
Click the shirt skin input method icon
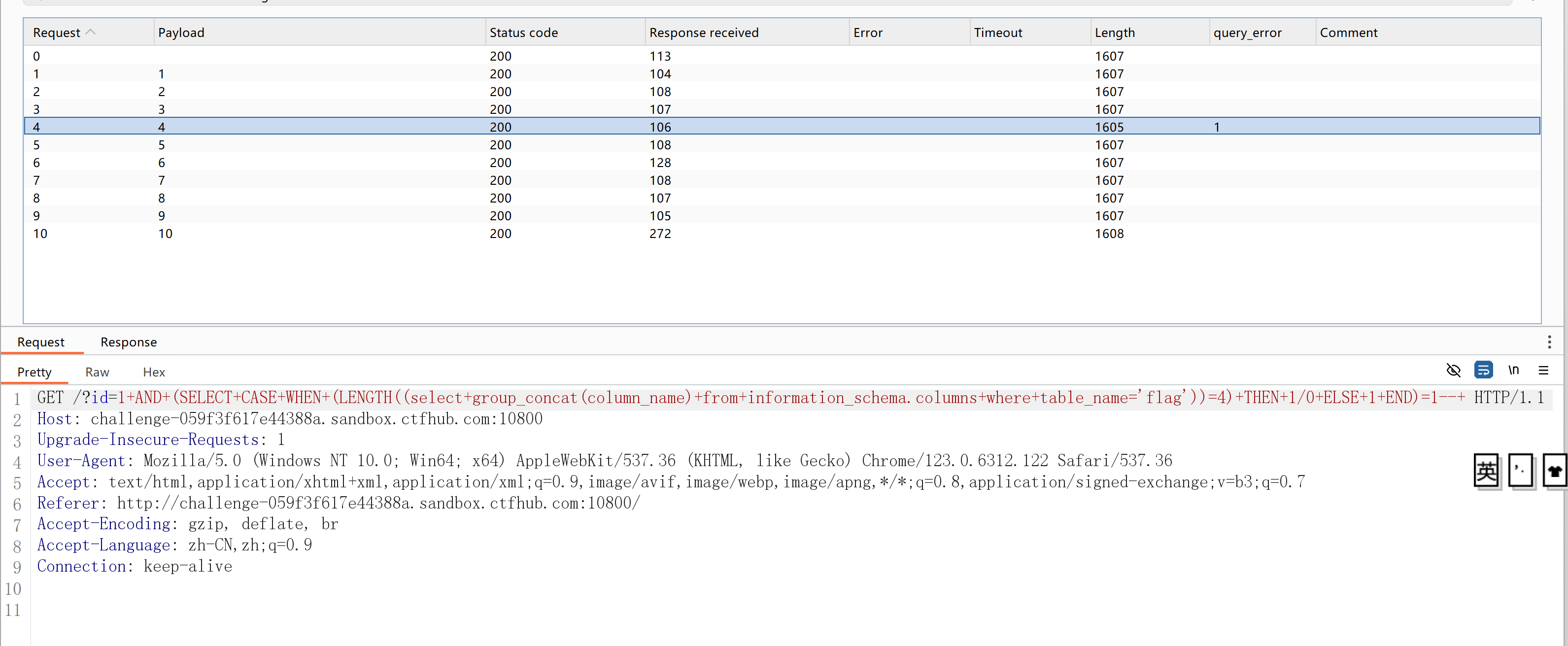(x=1555, y=471)
